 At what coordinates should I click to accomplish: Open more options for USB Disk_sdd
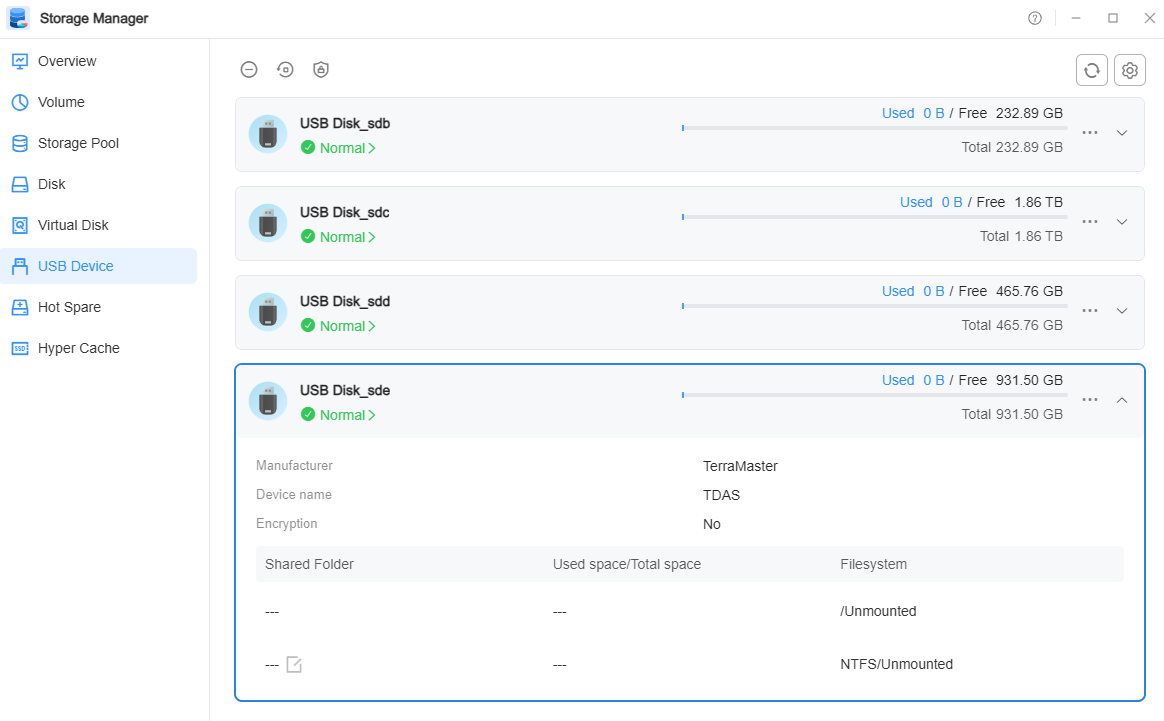point(1090,311)
